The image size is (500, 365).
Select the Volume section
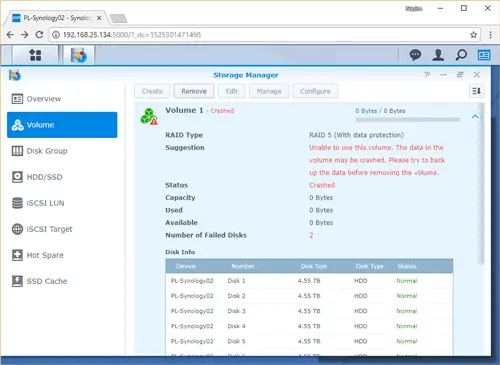tap(62, 125)
